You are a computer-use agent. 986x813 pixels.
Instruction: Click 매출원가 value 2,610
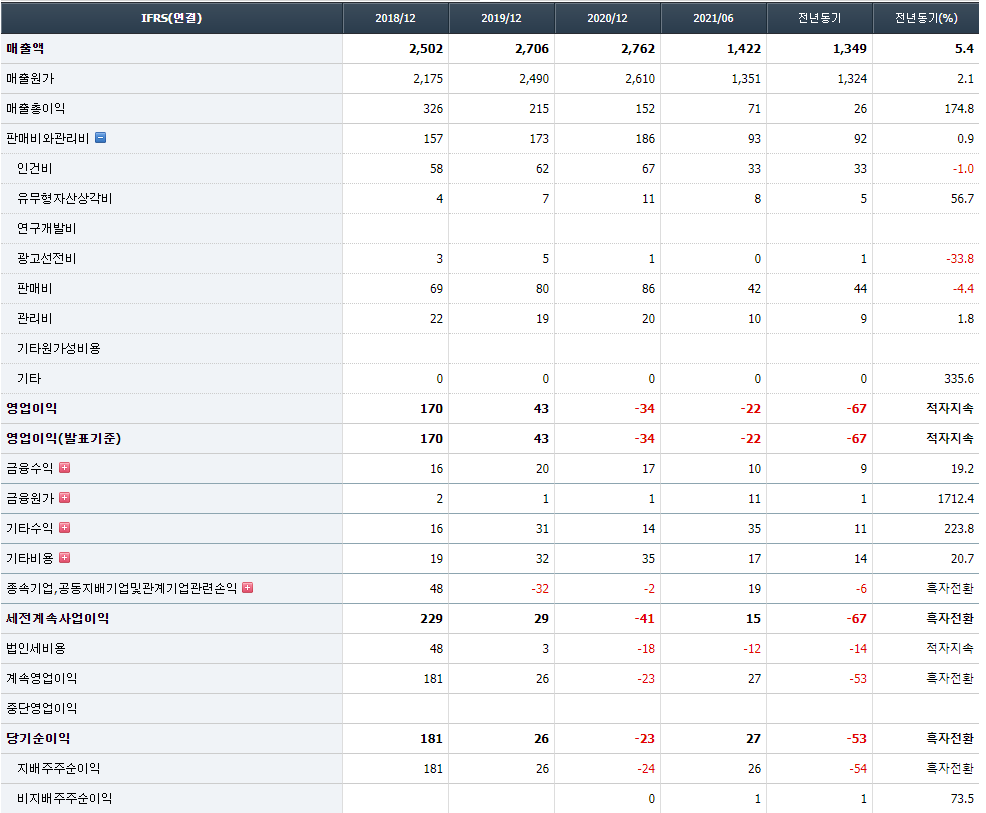tap(640, 79)
